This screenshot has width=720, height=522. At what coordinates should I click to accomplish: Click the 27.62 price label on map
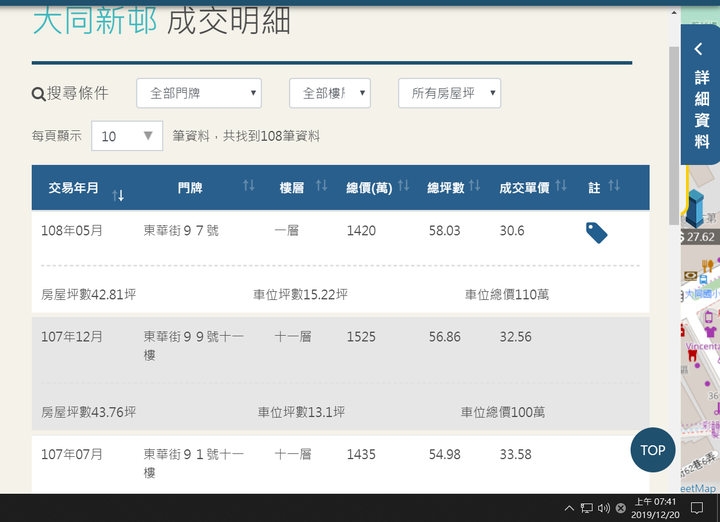(x=700, y=237)
